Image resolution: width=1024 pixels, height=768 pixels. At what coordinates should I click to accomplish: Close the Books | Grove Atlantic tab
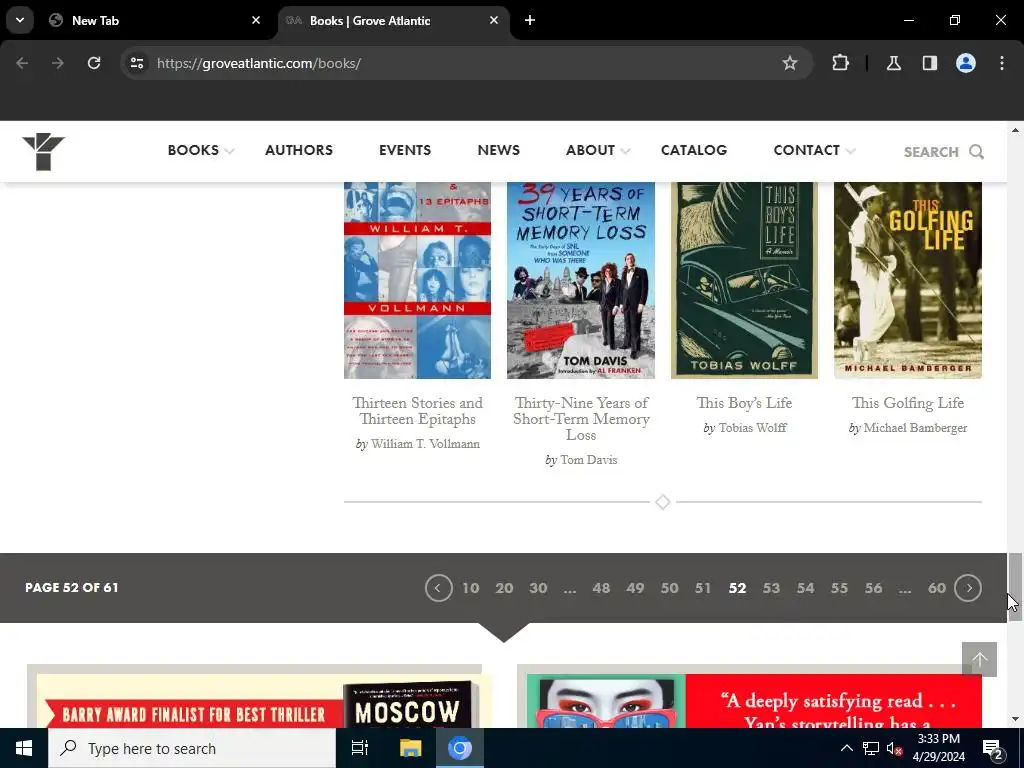tap(494, 20)
